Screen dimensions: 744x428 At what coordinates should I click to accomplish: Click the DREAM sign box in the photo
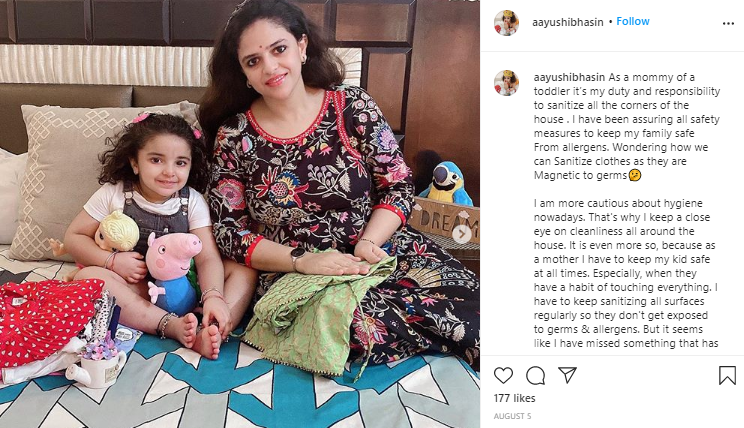(444, 221)
